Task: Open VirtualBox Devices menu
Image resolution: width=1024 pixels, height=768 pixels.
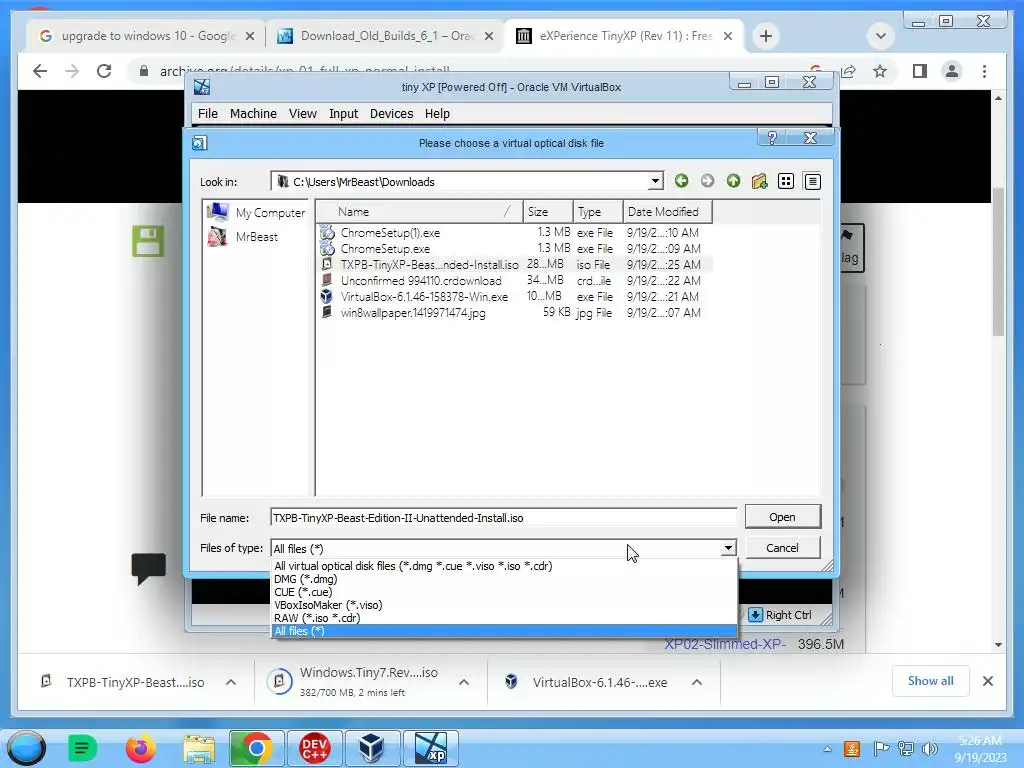Action: (x=391, y=114)
